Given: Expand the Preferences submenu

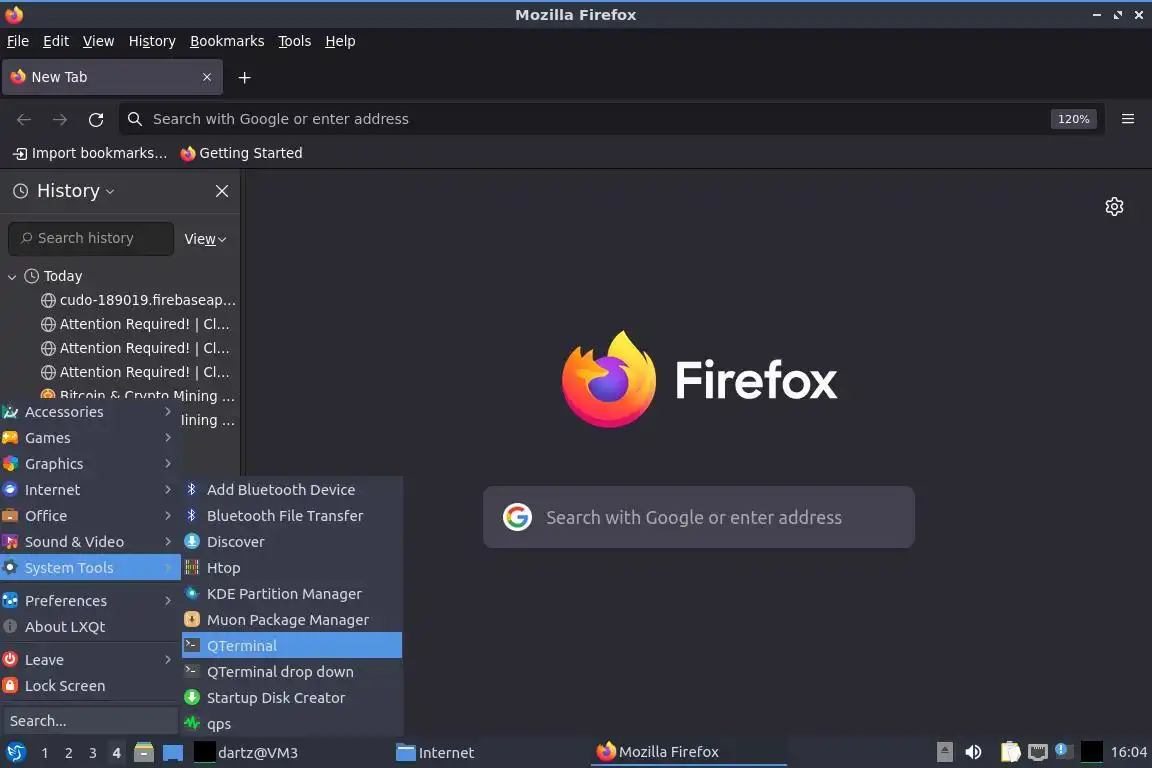Looking at the screenshot, I should tap(90, 600).
